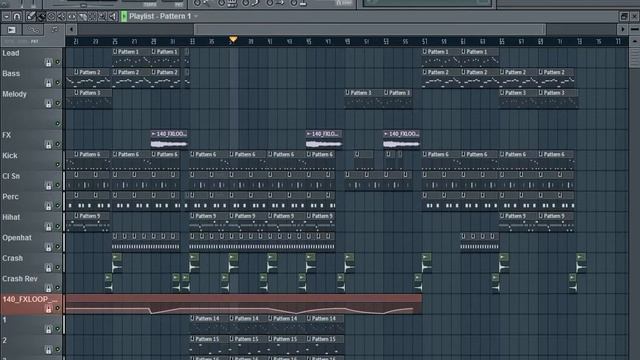The image size is (640, 360).
Task: Click the lock icon on Crash Rev track
Action: 48,288
